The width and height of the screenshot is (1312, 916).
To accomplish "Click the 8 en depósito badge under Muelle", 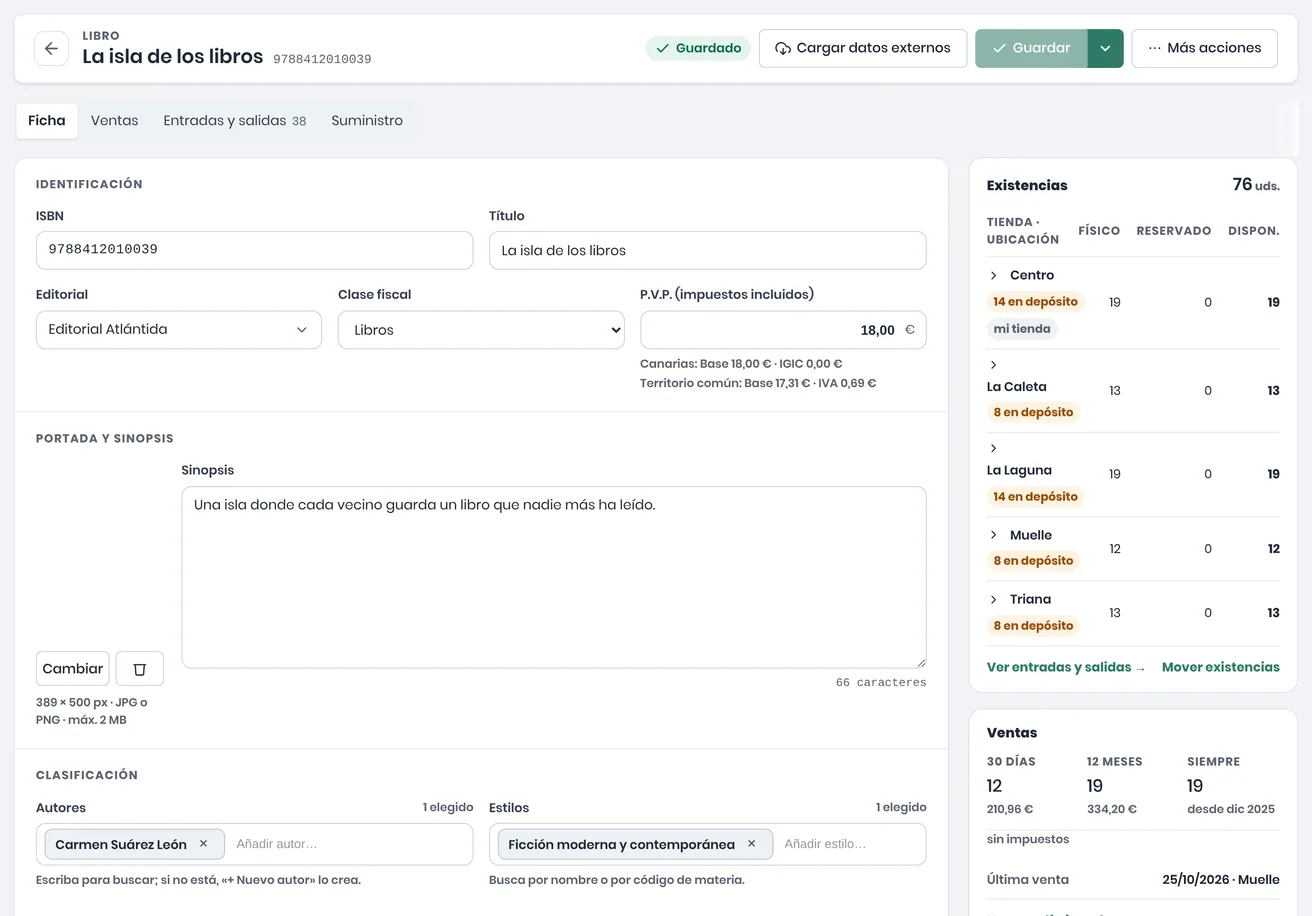I will (1033, 560).
